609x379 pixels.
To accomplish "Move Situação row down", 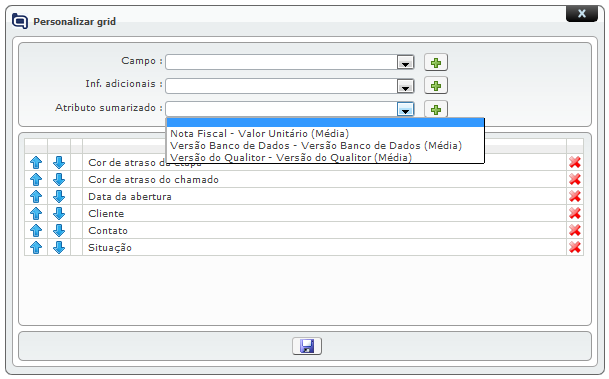I will pyautogui.click(x=59, y=247).
